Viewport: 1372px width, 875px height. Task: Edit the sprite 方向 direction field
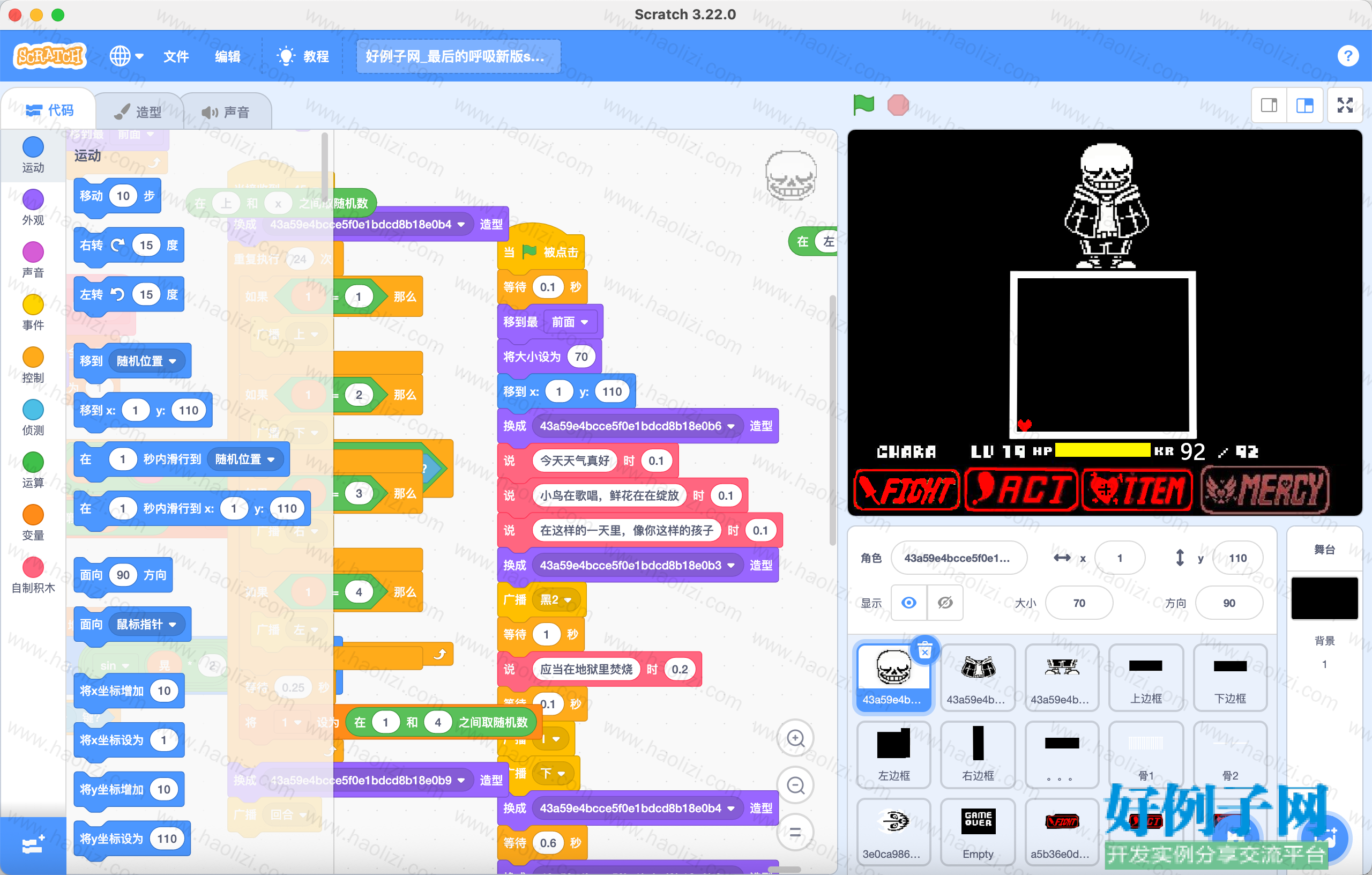click(x=1229, y=603)
